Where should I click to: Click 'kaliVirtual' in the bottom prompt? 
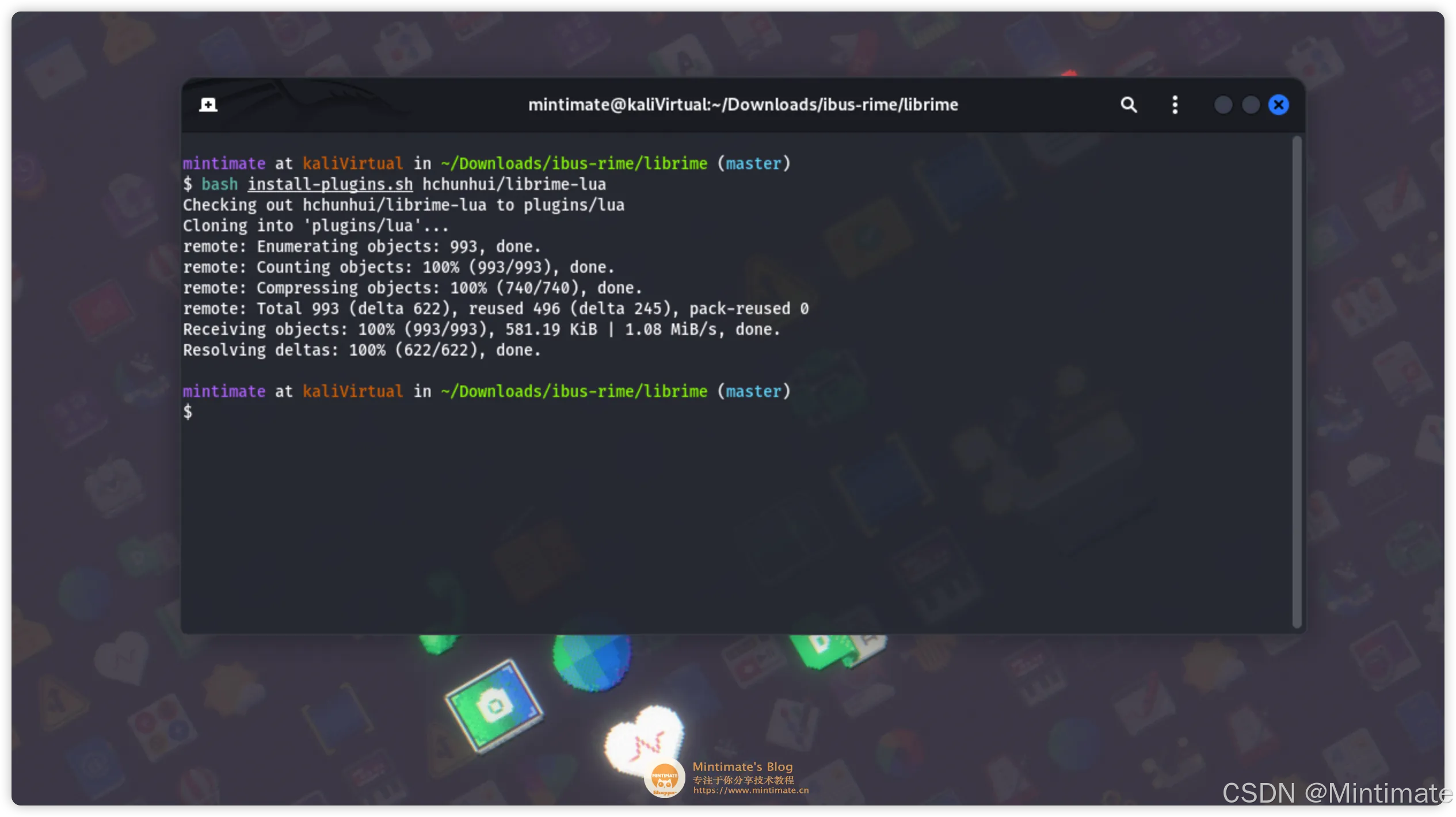point(353,391)
